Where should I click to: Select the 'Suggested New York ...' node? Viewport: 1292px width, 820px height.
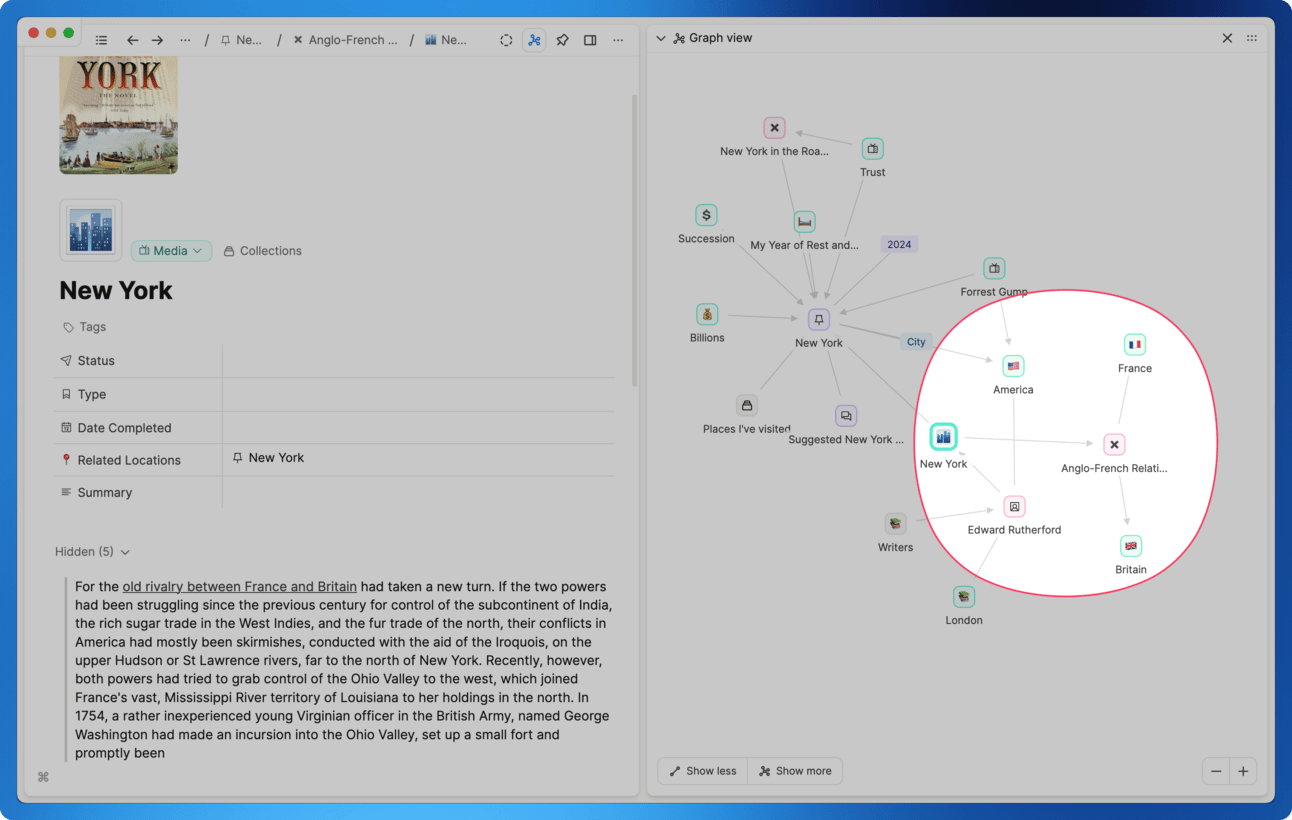(846, 416)
